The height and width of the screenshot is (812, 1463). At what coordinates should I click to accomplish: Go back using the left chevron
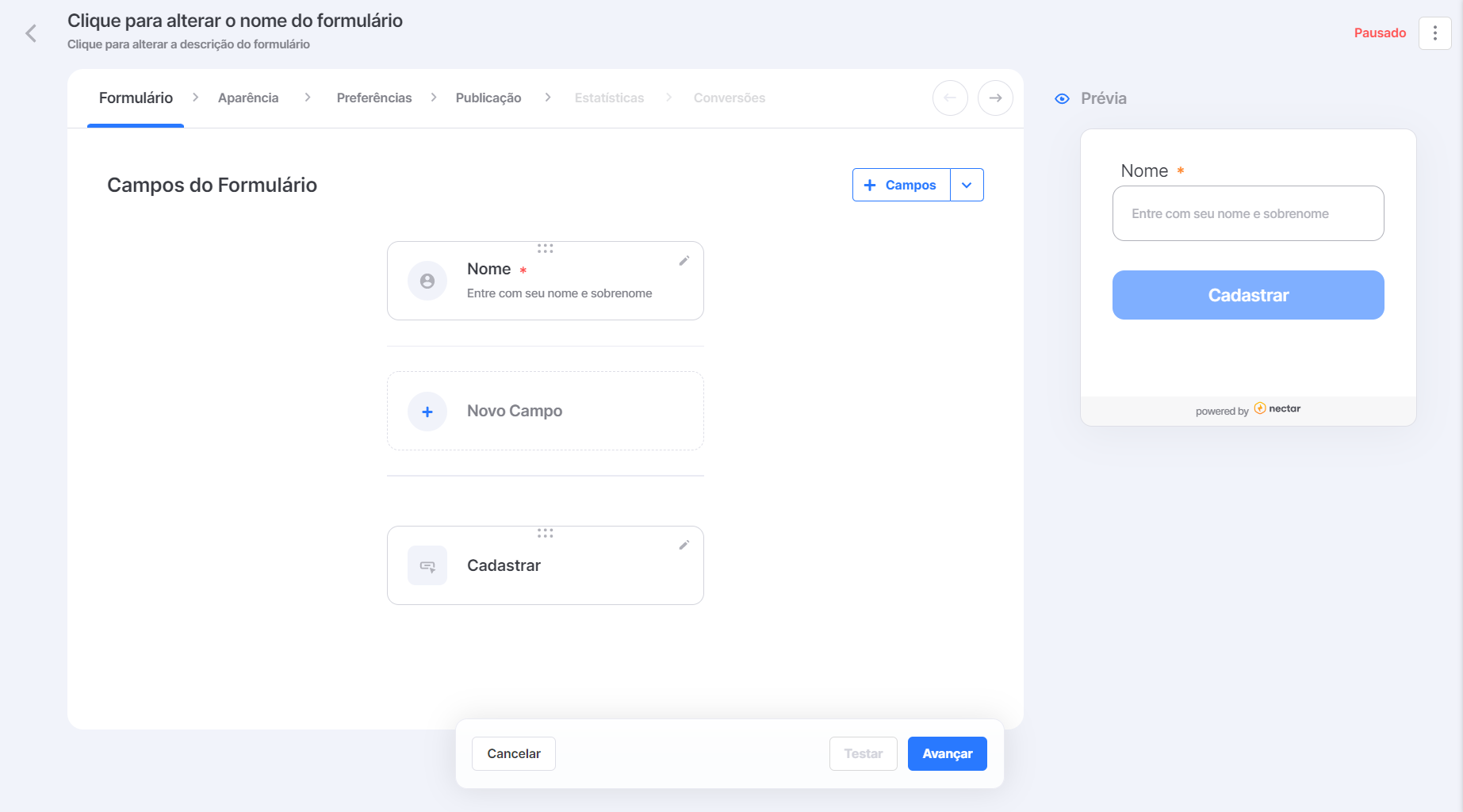pos(31,33)
